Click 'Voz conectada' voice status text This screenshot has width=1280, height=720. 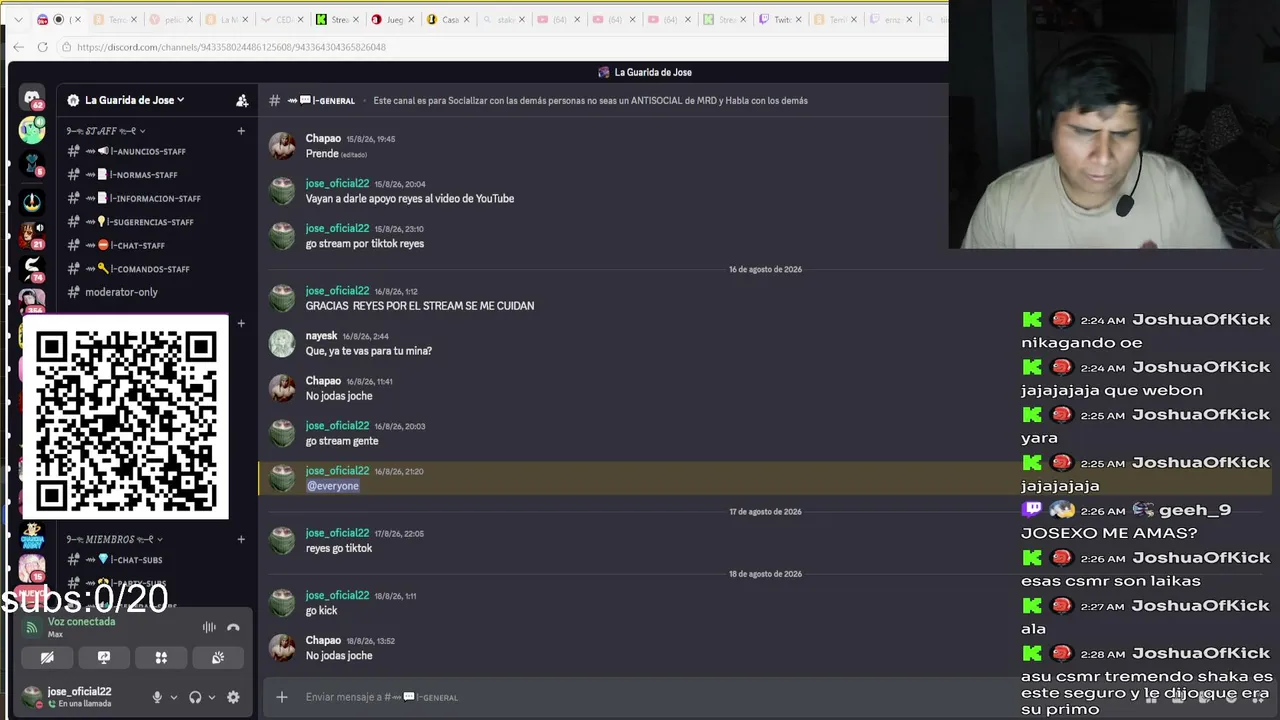81,622
